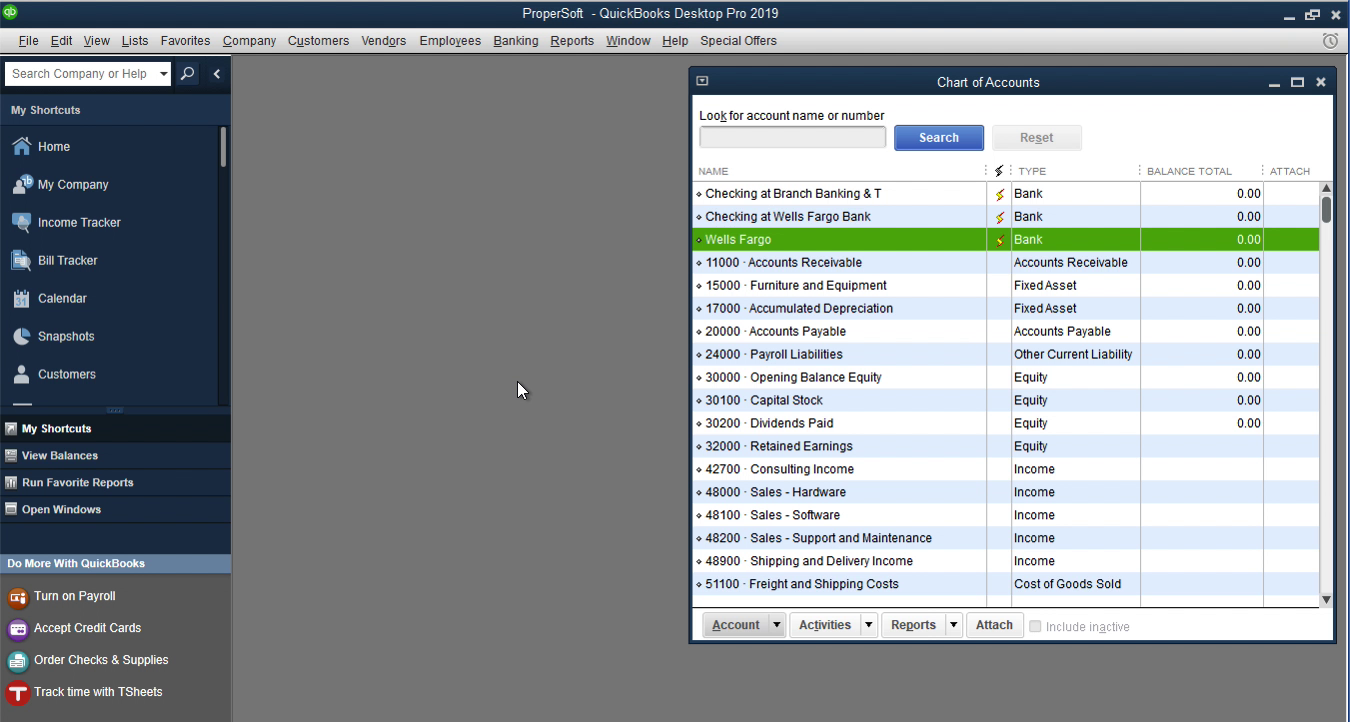Viewport: 1350px width, 722px height.
Task: Open the Calendar shortcut icon
Action: tap(21, 298)
